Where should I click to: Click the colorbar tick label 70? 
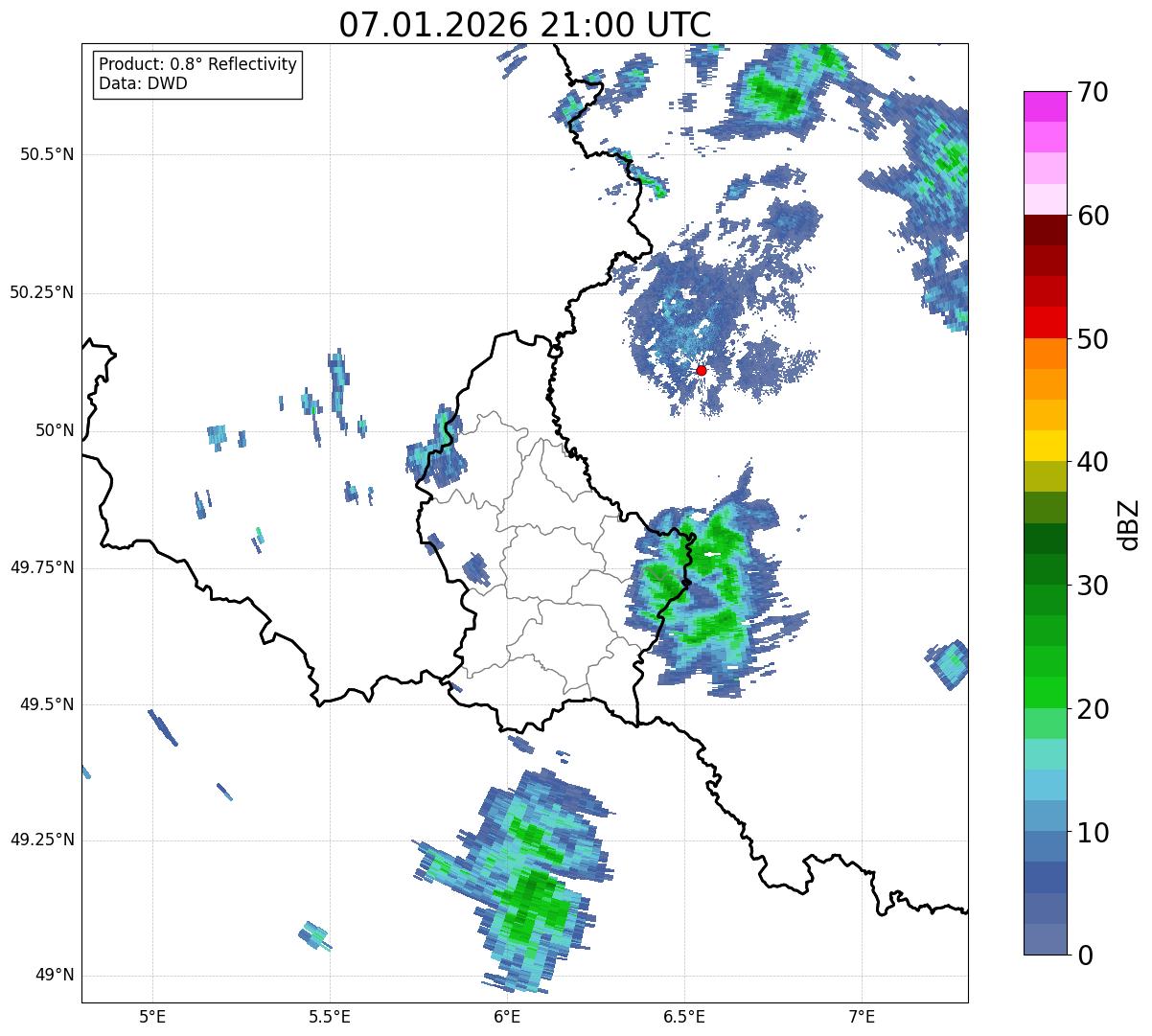pos(1093,92)
